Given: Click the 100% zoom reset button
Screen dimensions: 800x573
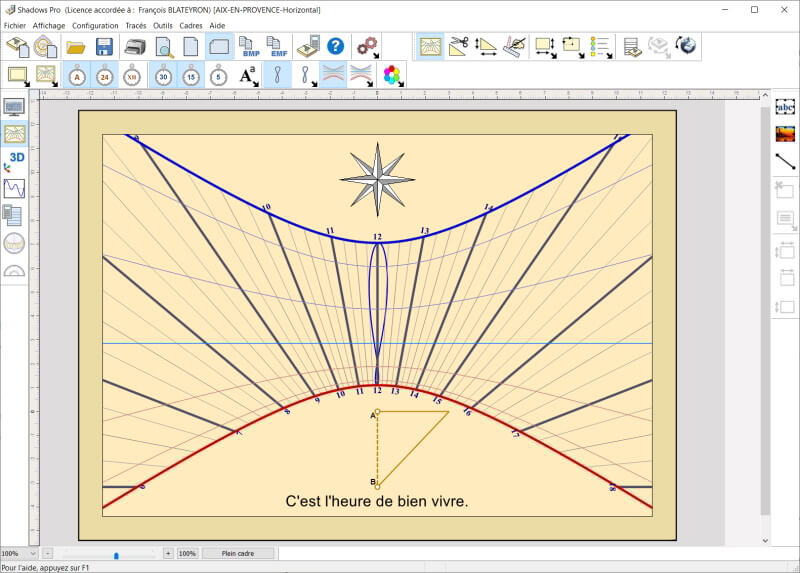Looking at the screenshot, I should 187,553.
